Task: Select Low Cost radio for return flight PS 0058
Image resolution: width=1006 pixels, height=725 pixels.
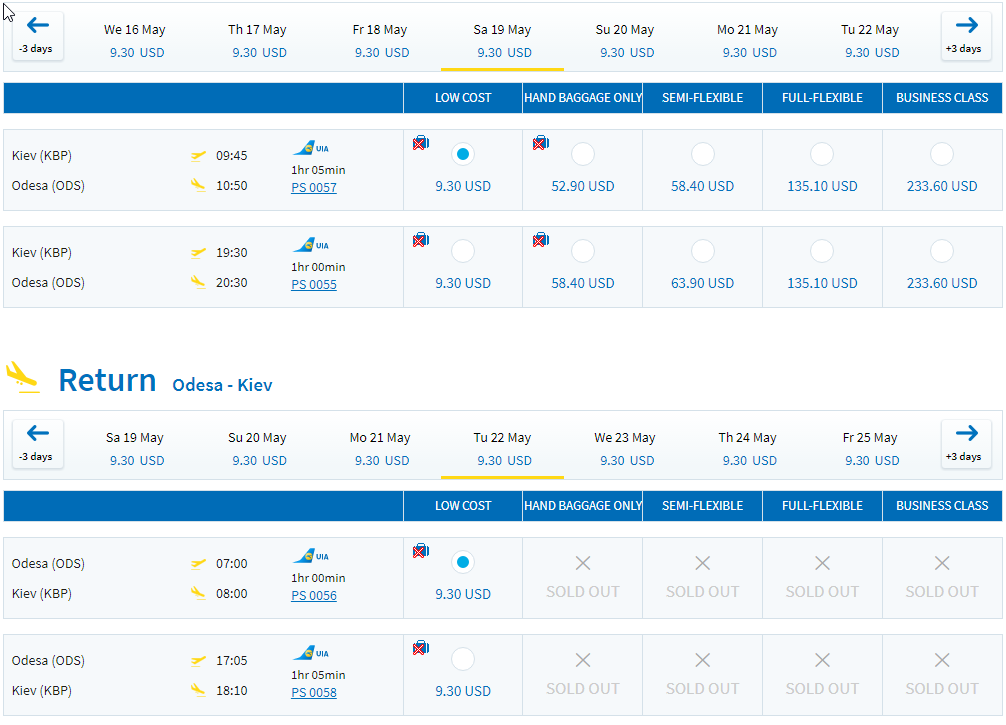Action: pos(463,659)
